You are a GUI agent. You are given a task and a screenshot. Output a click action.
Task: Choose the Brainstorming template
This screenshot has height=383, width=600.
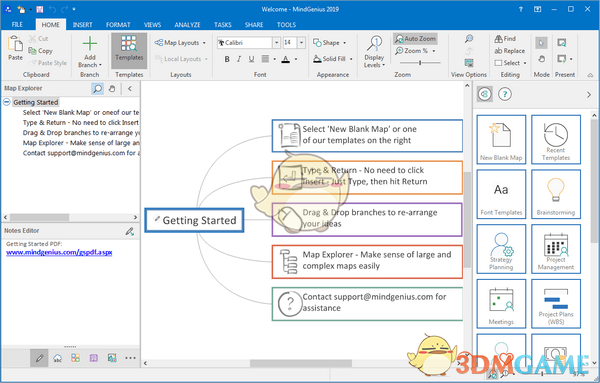[x=556, y=194]
